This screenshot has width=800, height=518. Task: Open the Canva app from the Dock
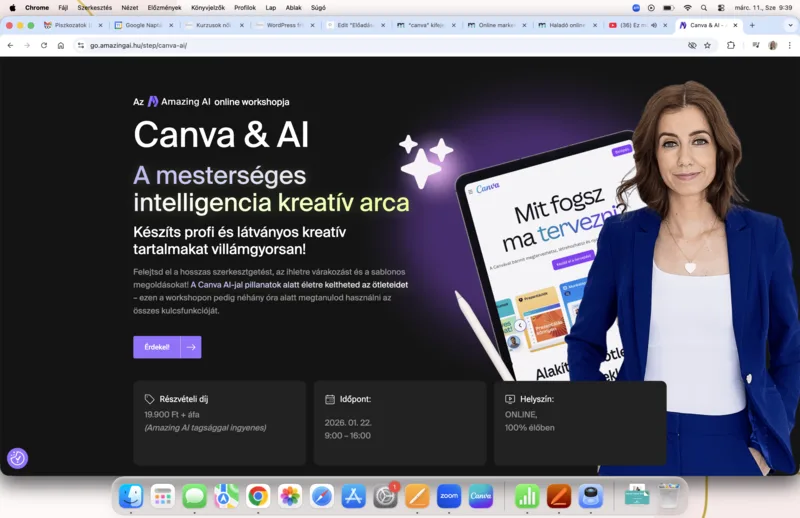coord(481,496)
